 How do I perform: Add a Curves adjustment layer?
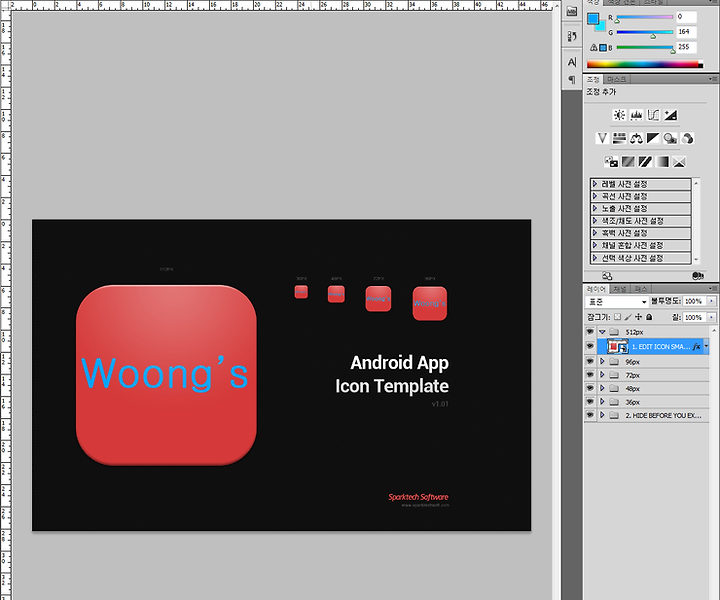(x=653, y=115)
